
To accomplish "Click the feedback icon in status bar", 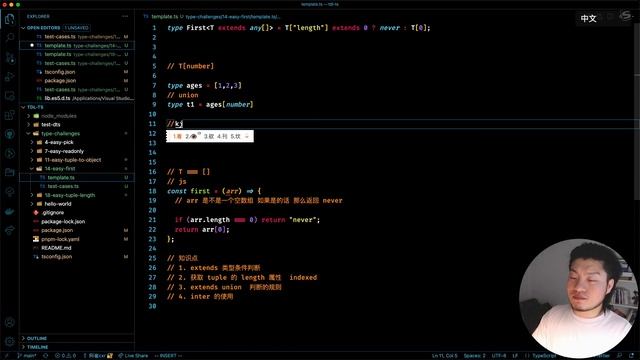I will (x=620, y=356).
